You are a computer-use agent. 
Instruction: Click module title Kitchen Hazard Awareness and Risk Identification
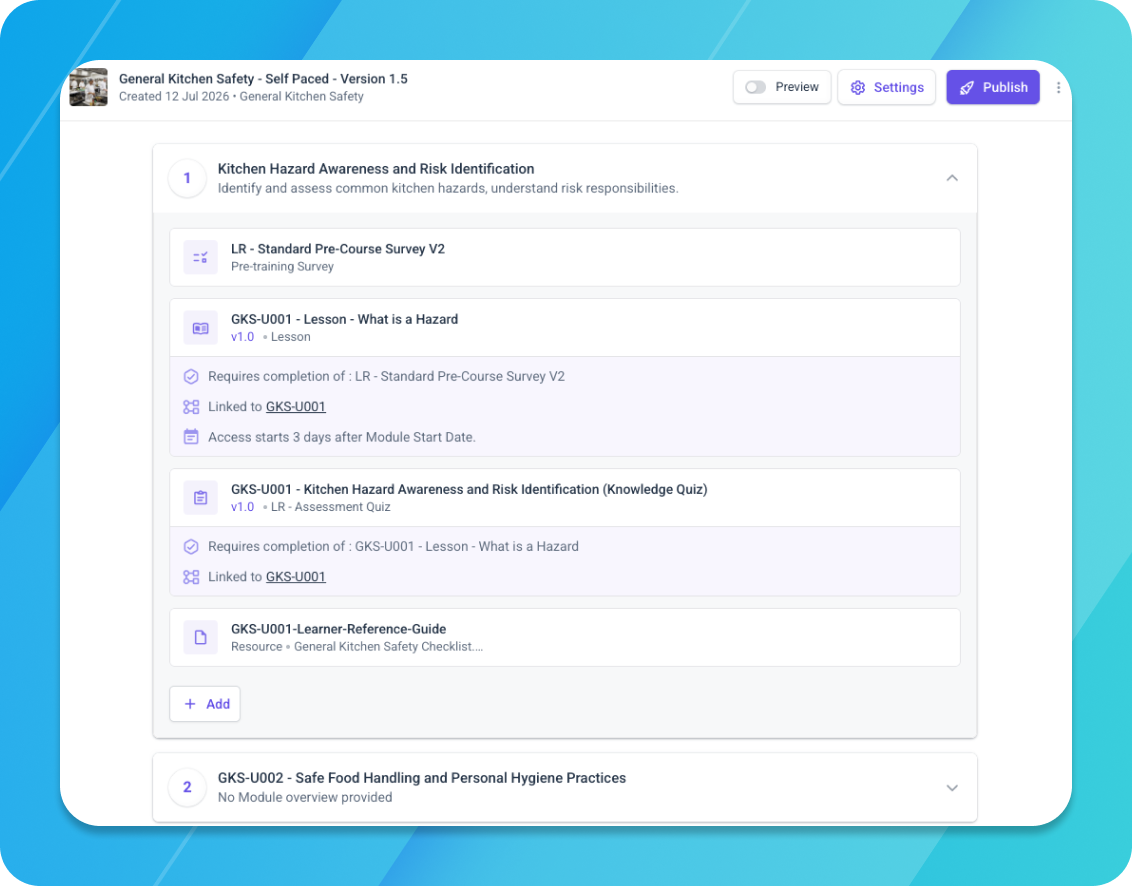point(376,169)
